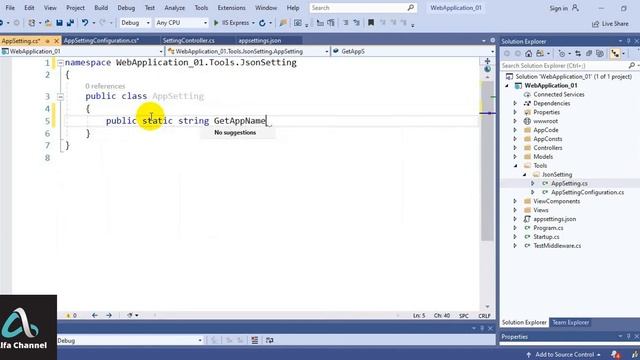
Task: Click the Undo arrow icon
Action: click(84, 23)
